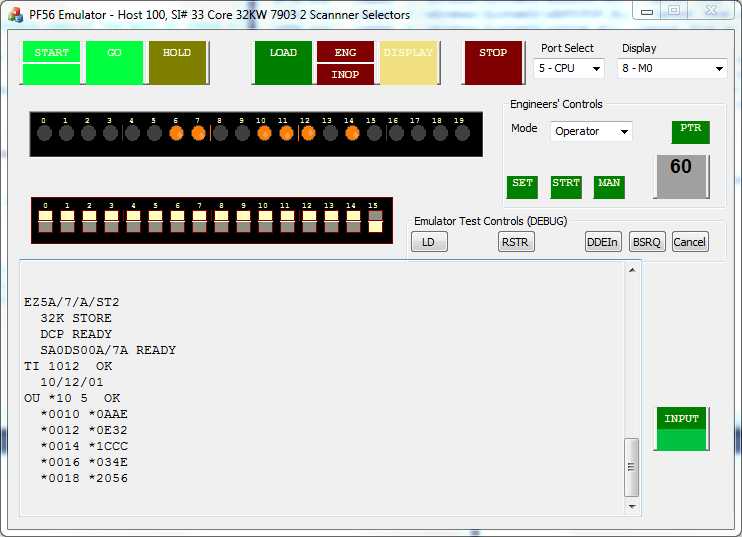Click the DDEIn debug button
742x537 pixels.
coord(603,242)
